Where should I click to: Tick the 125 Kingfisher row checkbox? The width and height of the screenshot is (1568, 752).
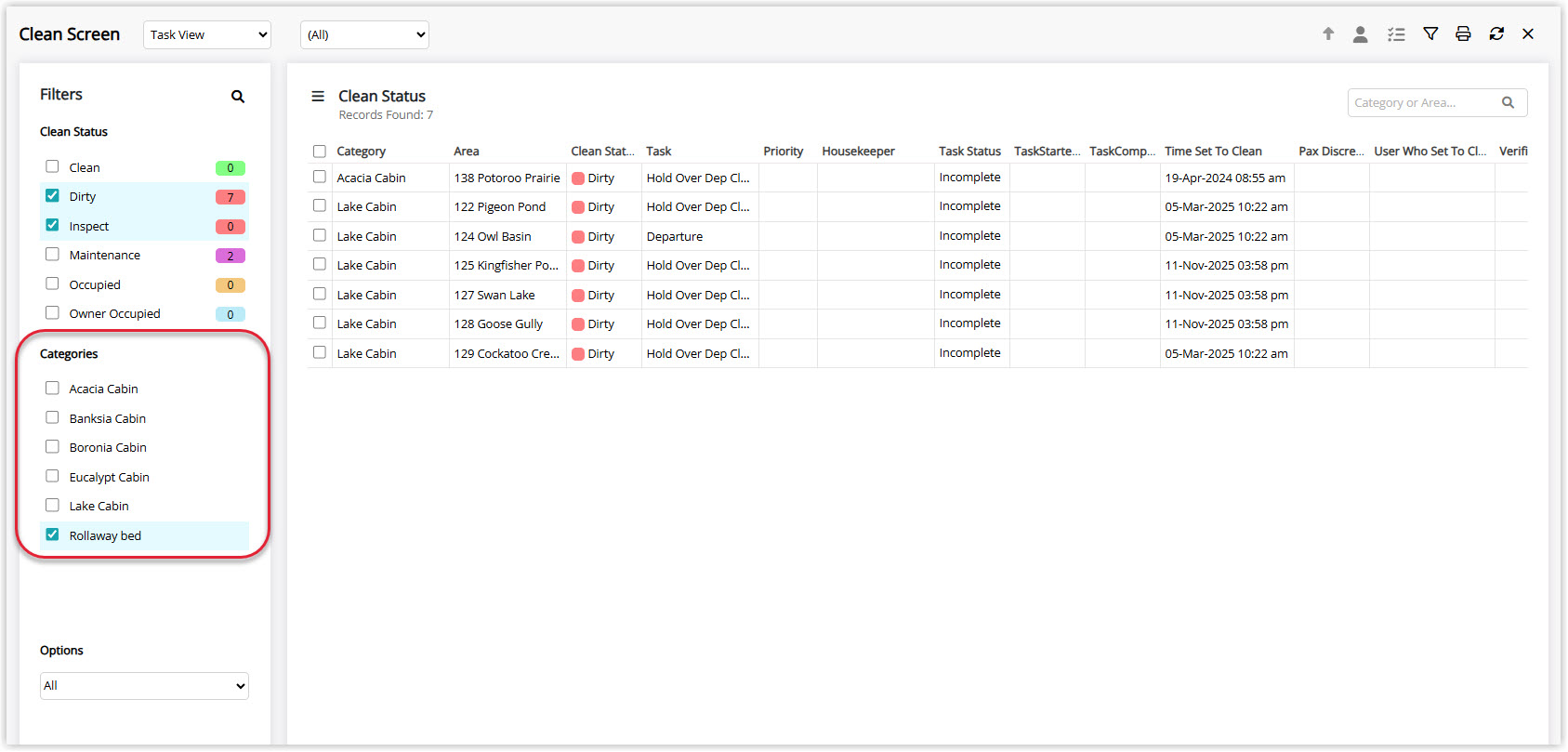click(320, 264)
